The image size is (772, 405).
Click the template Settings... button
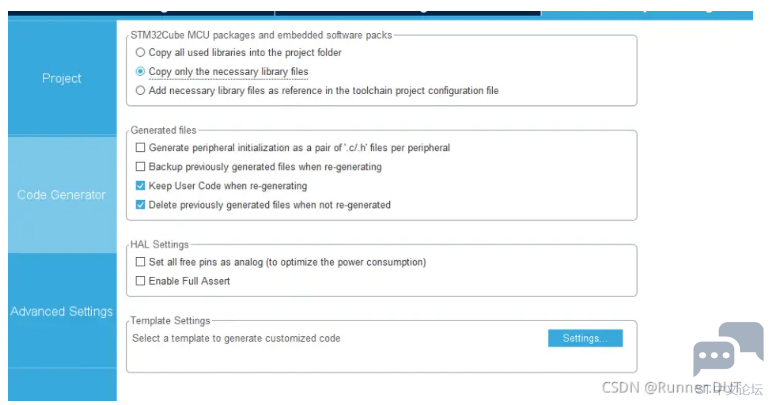[585, 338]
